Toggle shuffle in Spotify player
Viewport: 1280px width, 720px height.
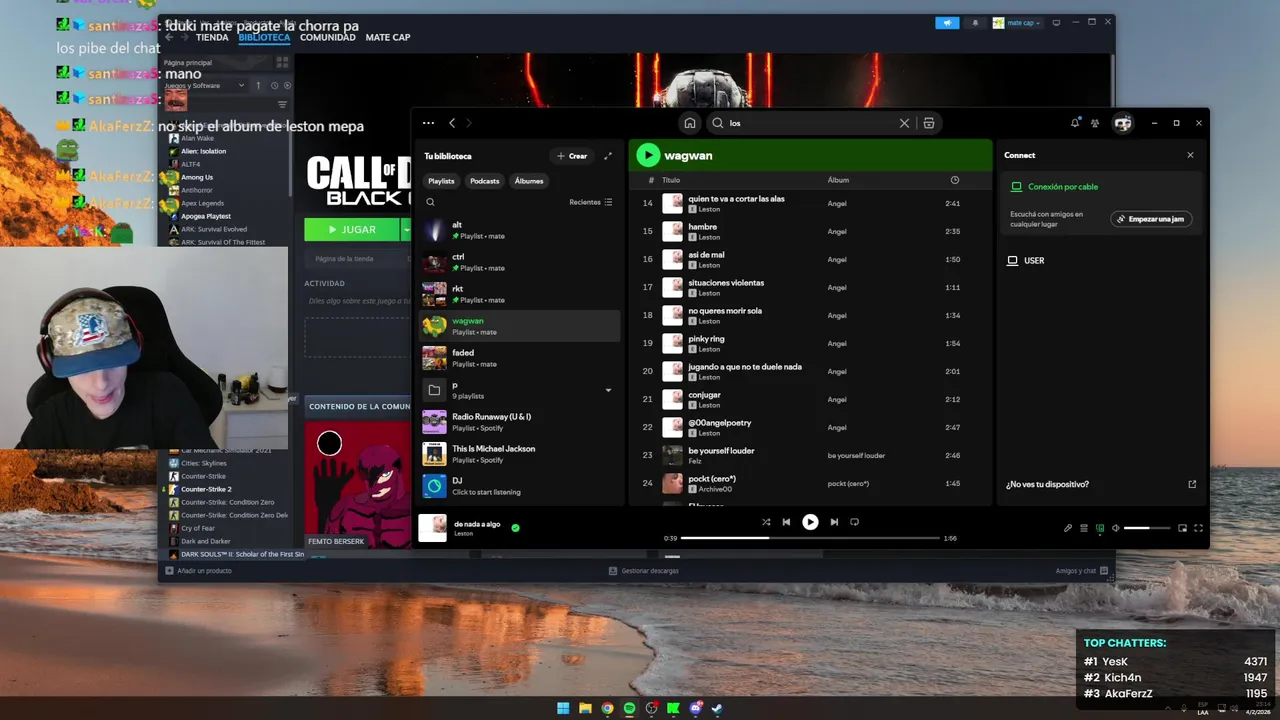point(766,522)
